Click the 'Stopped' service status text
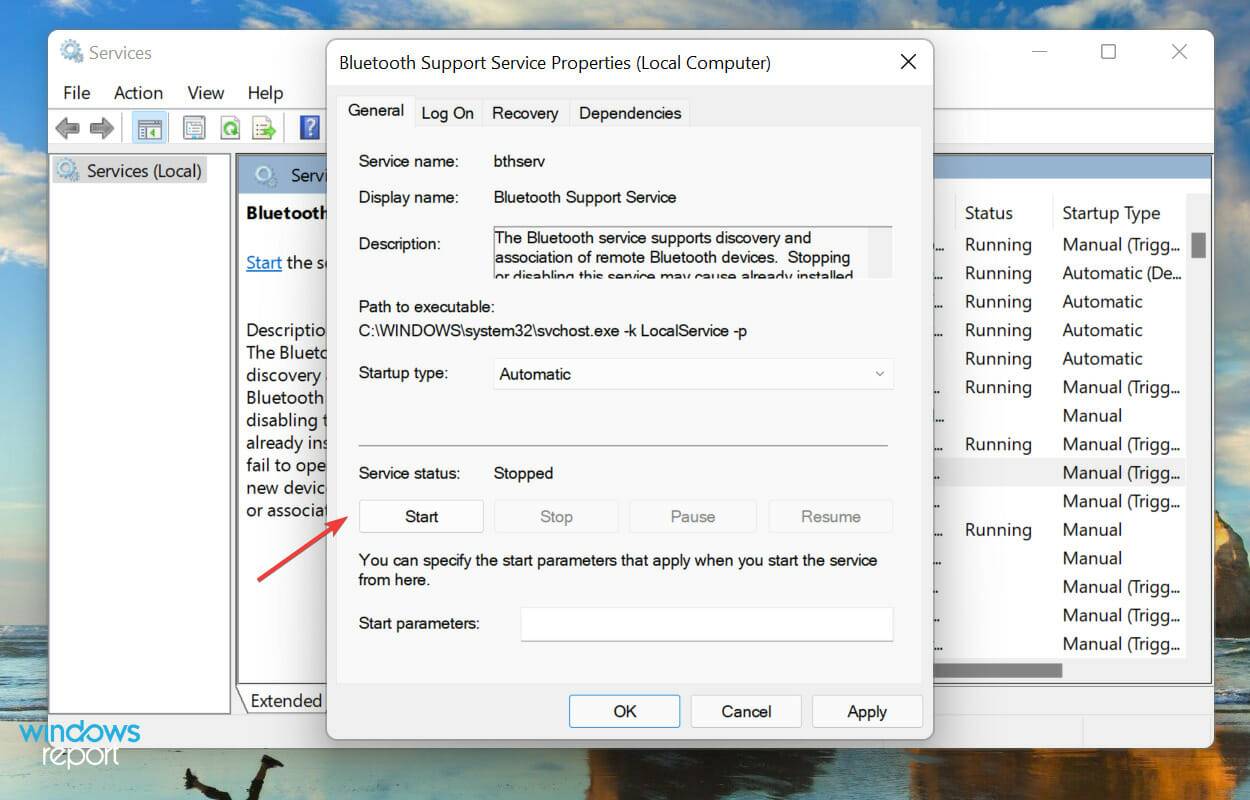 tap(523, 473)
